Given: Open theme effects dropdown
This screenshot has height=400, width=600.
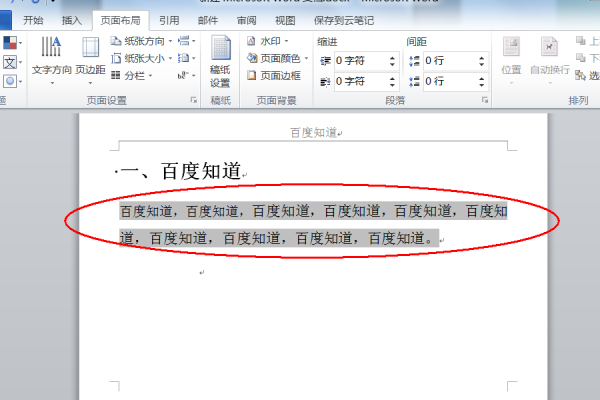Looking at the screenshot, I should tap(12, 81).
